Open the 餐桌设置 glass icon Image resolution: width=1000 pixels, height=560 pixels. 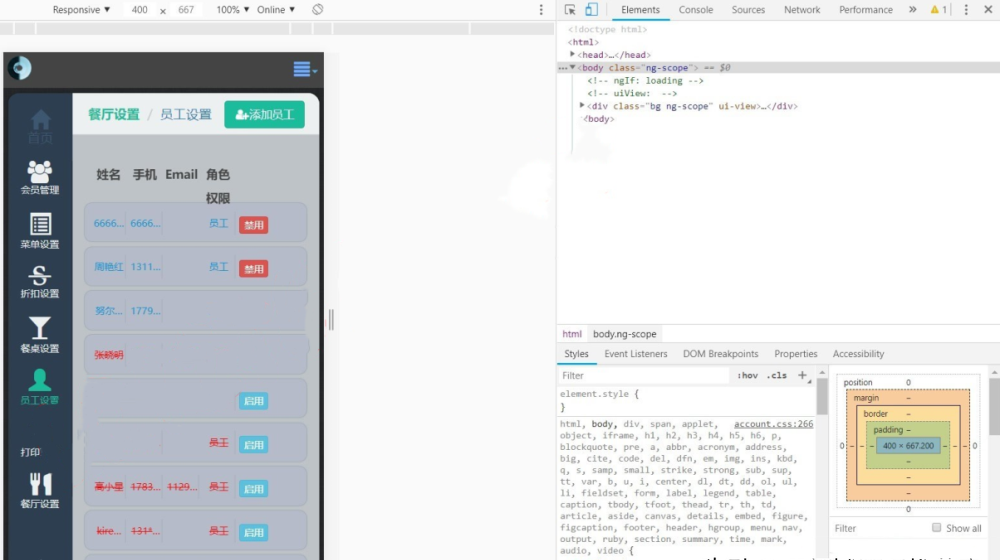point(40,329)
